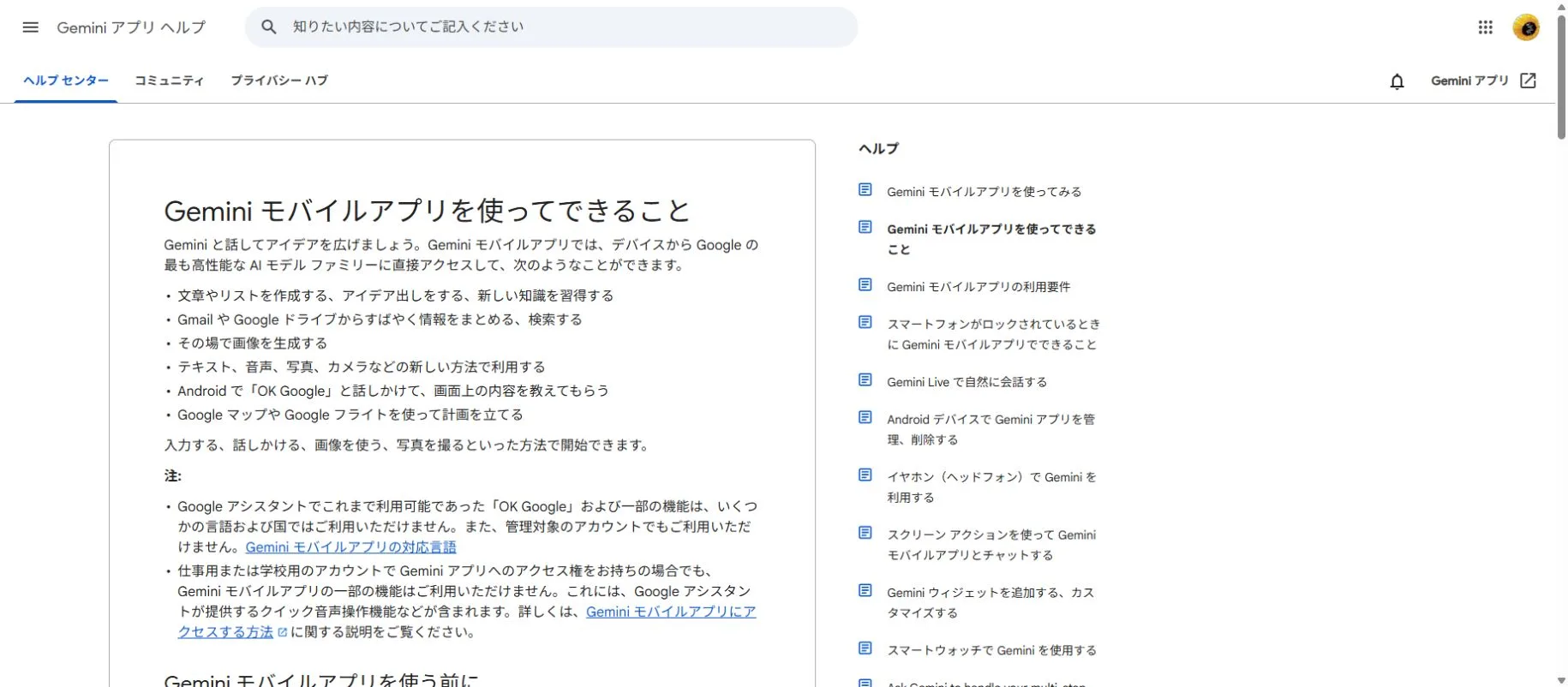Open sidebar article スマートウォッチで Gemini を使用する
1568x687 pixels.
tap(991, 650)
